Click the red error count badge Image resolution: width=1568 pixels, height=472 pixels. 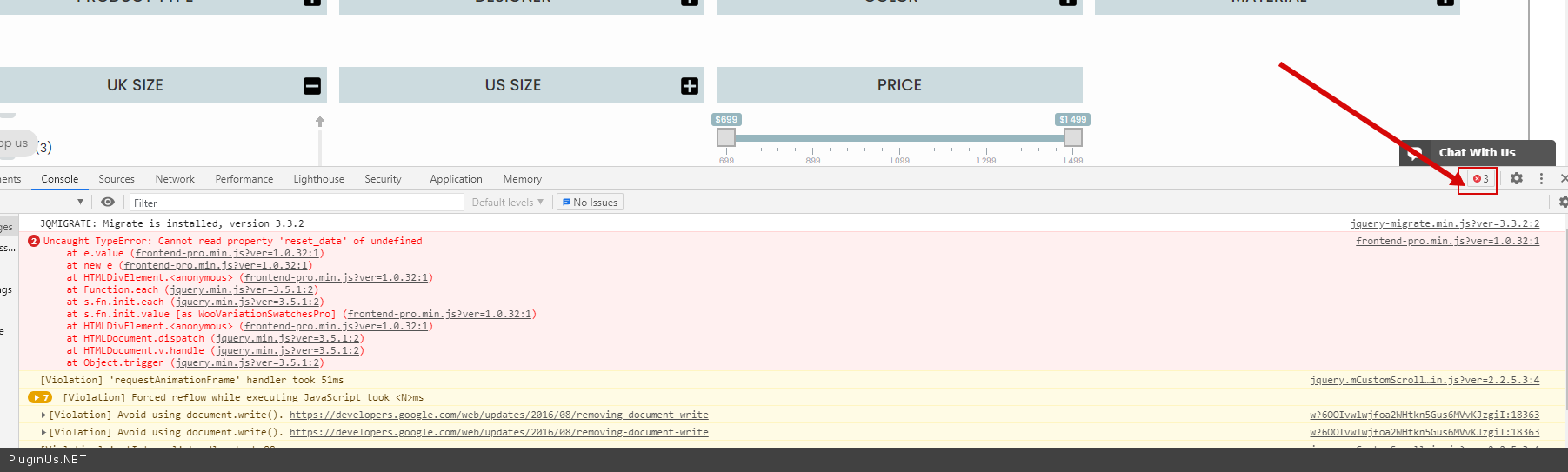tap(1480, 179)
